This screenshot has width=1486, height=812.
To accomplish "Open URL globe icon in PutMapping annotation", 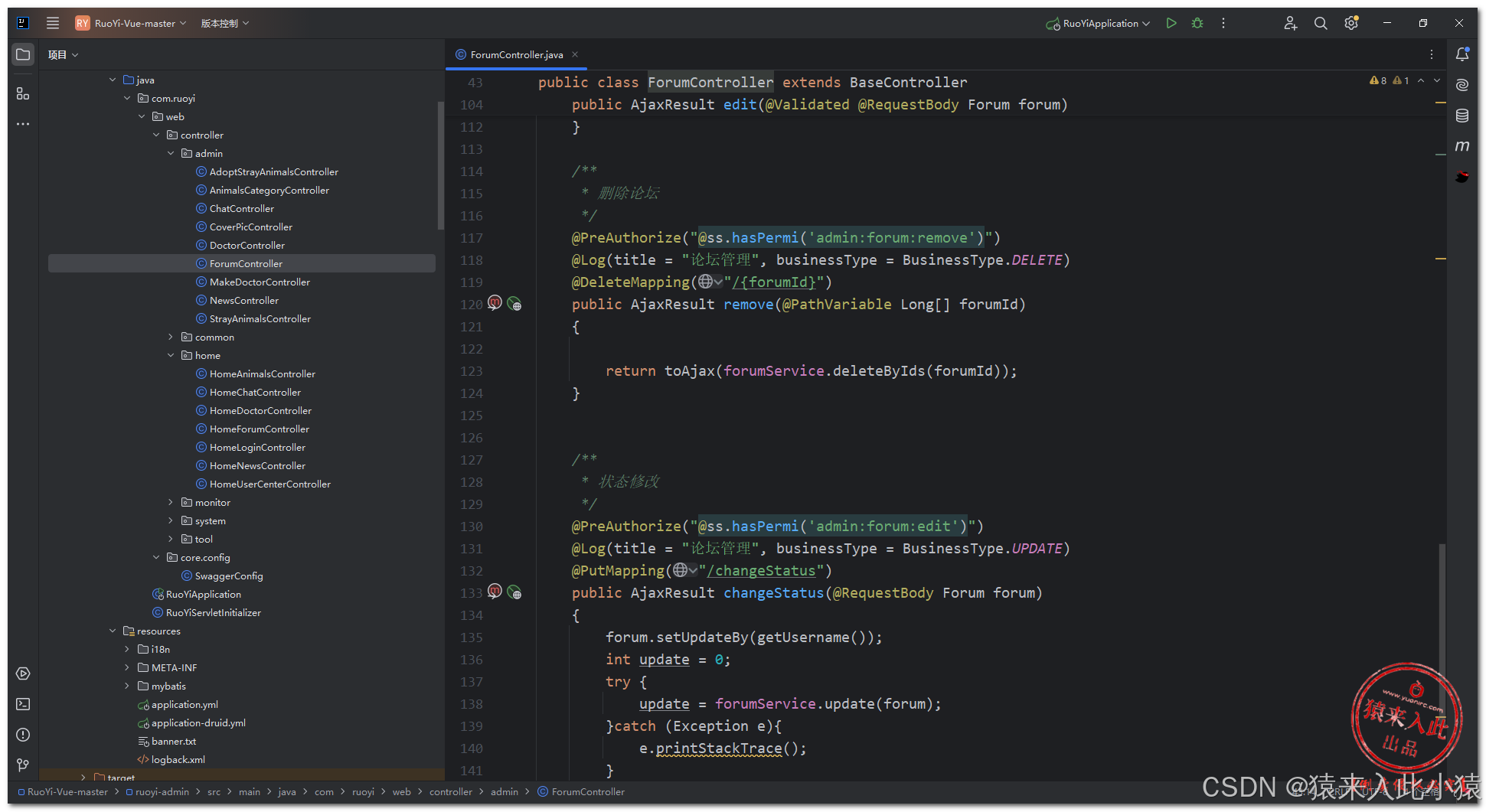I will (x=684, y=570).
